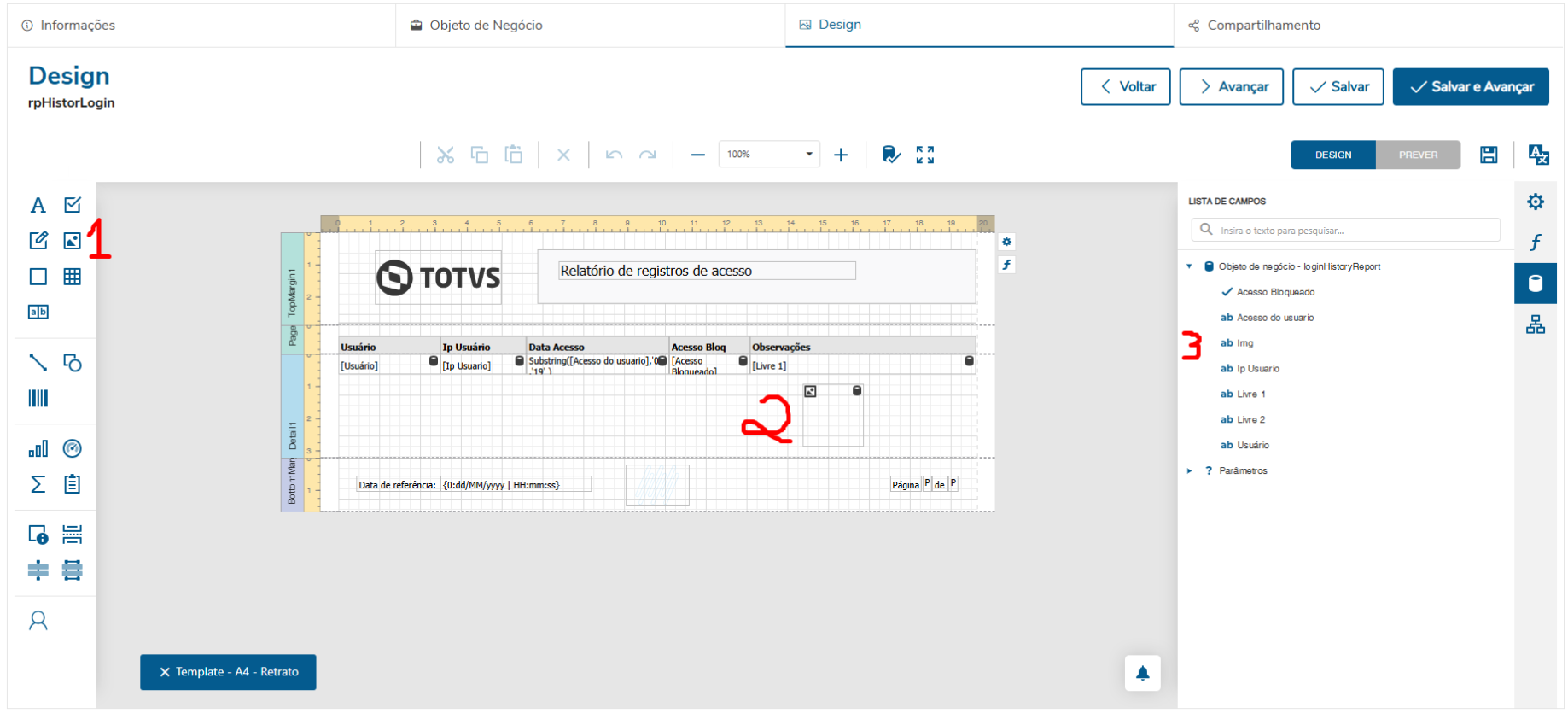
Task: Switch to DESIGN mode
Action: point(1333,155)
